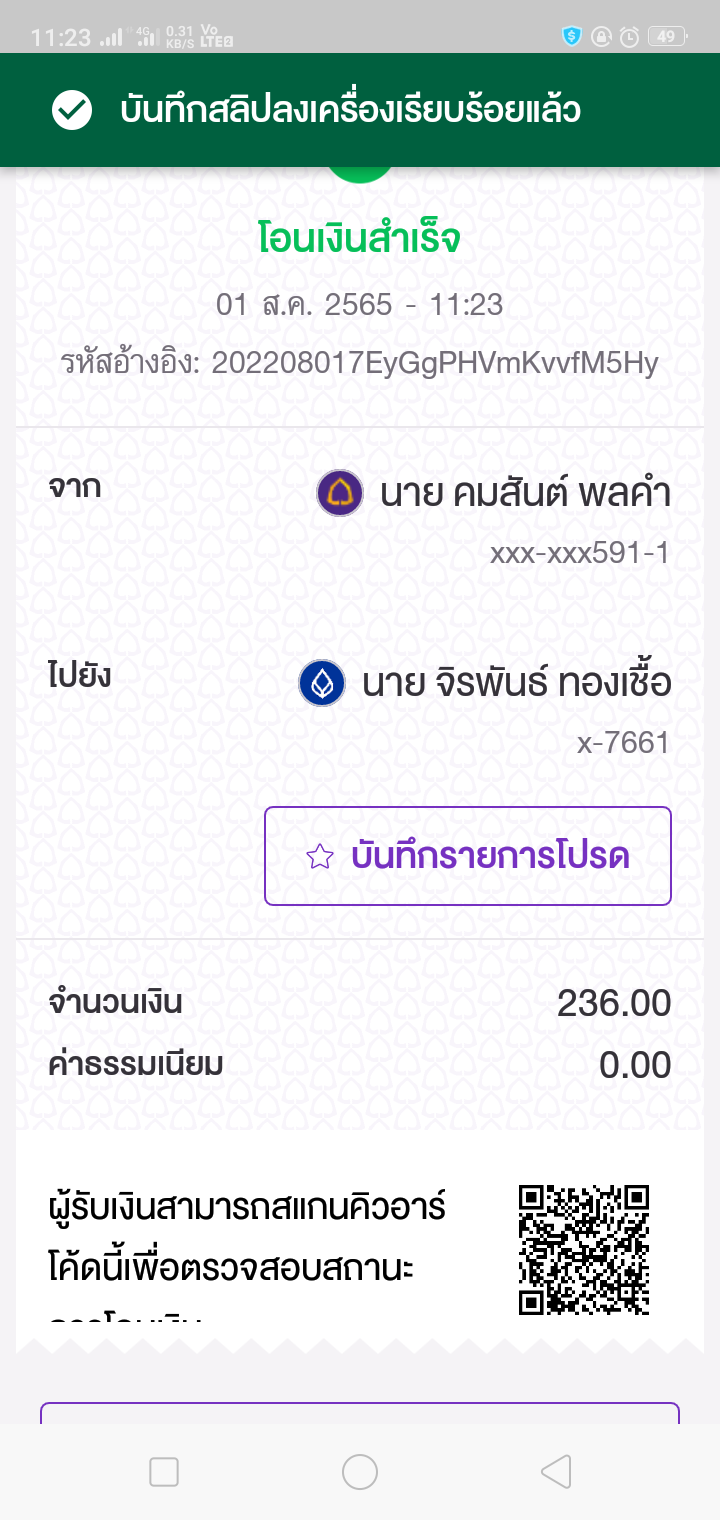Viewport: 720px width, 1520px height.
Task: Tap the star icon in the favorite button
Action: coord(319,857)
